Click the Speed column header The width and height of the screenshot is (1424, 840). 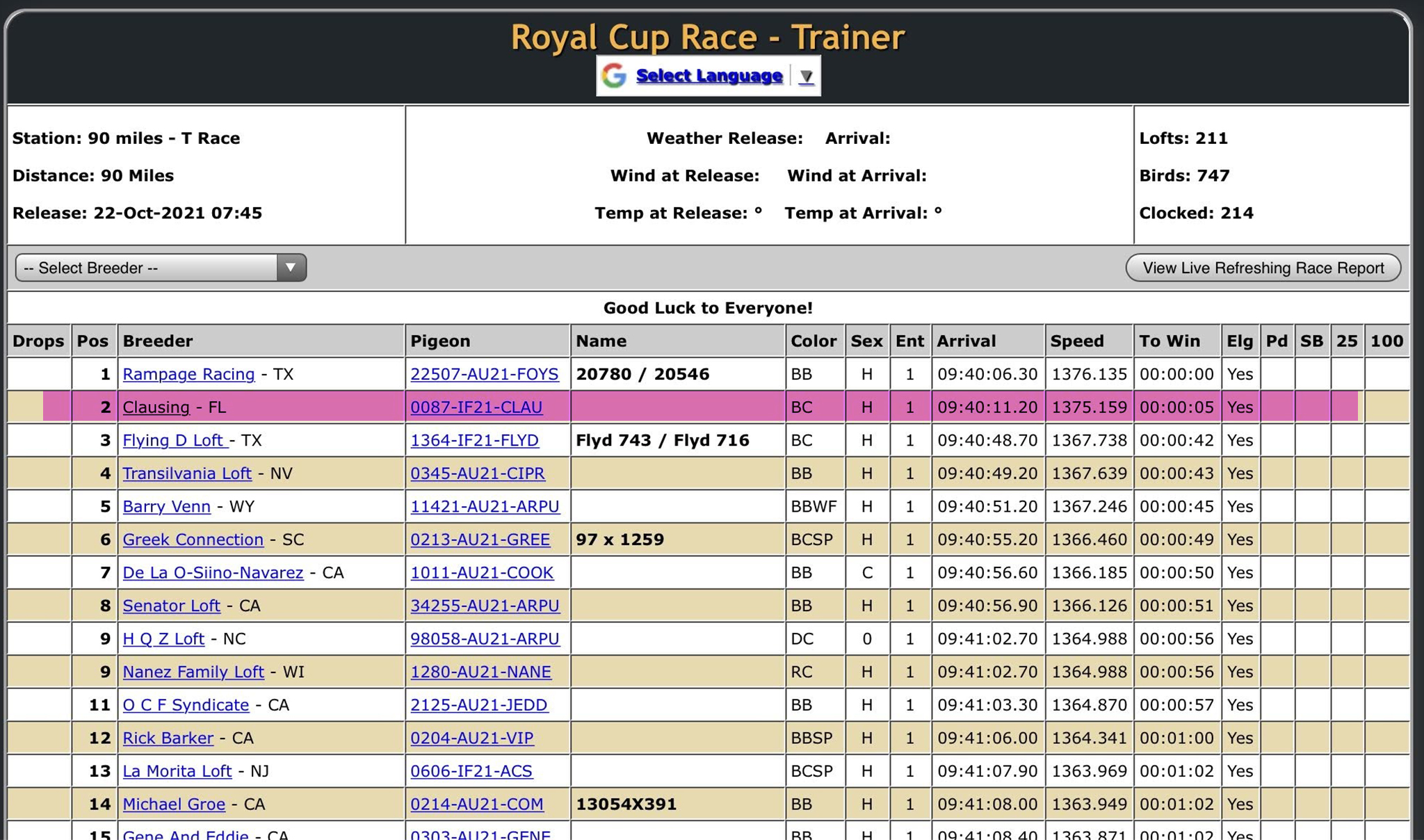point(1076,341)
